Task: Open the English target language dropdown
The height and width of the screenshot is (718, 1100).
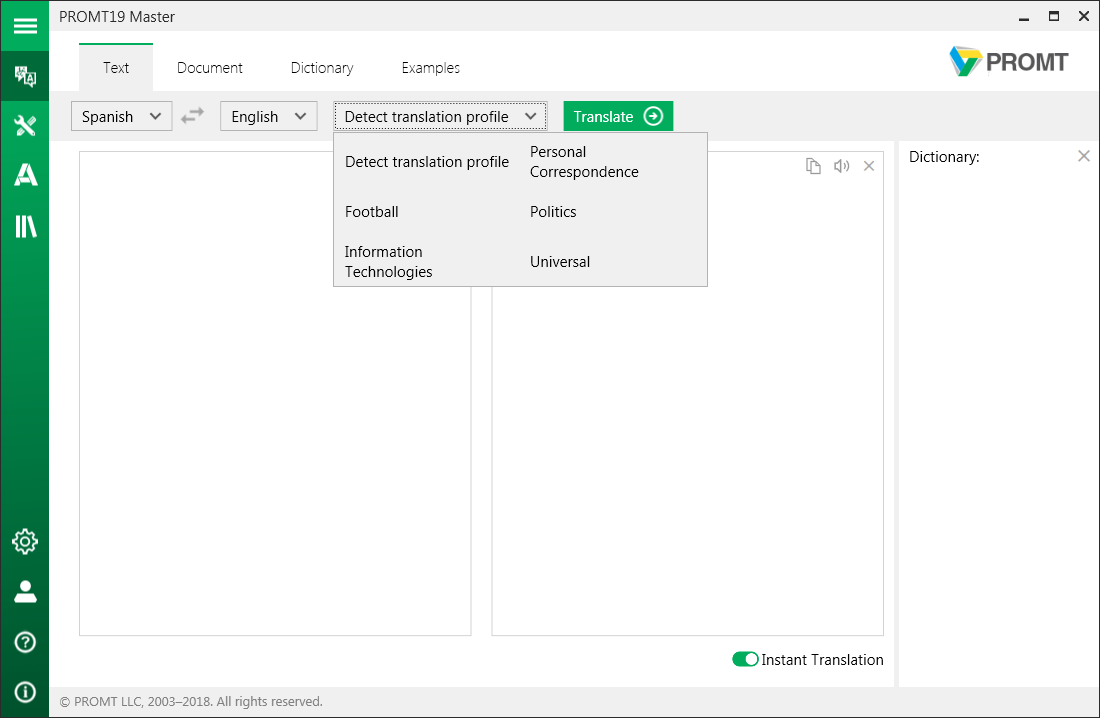Action: (269, 116)
